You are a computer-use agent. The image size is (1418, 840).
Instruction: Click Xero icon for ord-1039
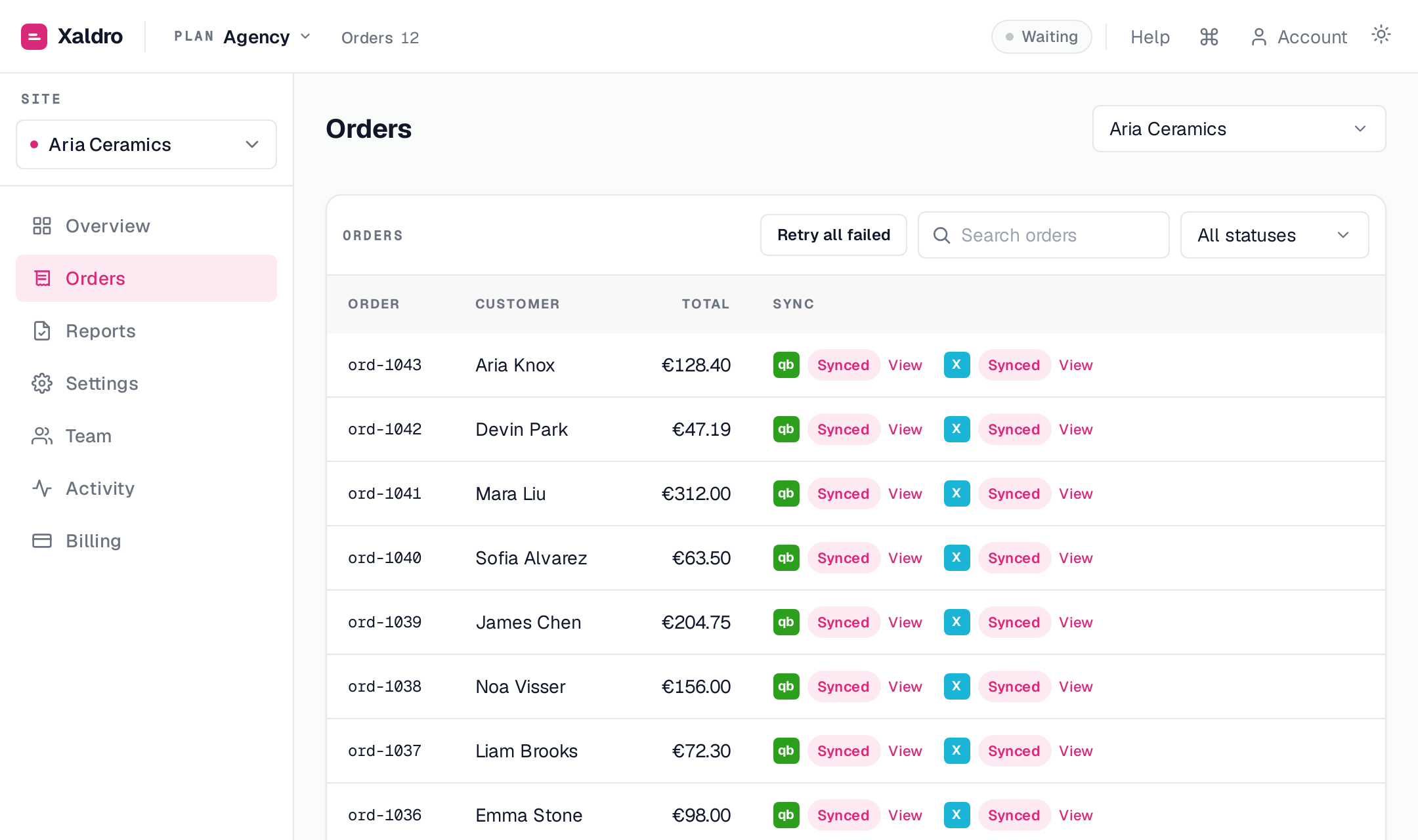957,622
